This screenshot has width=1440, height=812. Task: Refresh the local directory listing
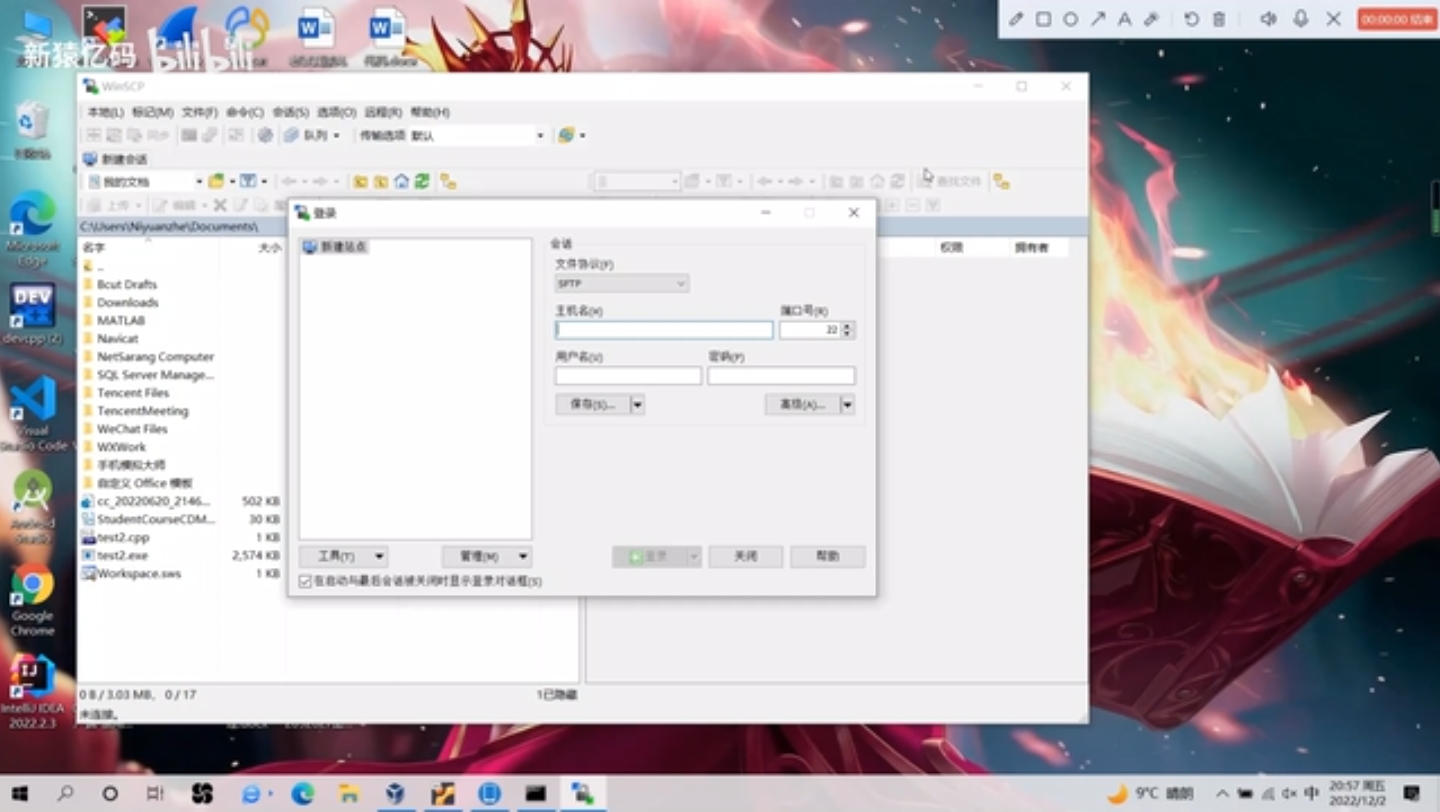421,181
